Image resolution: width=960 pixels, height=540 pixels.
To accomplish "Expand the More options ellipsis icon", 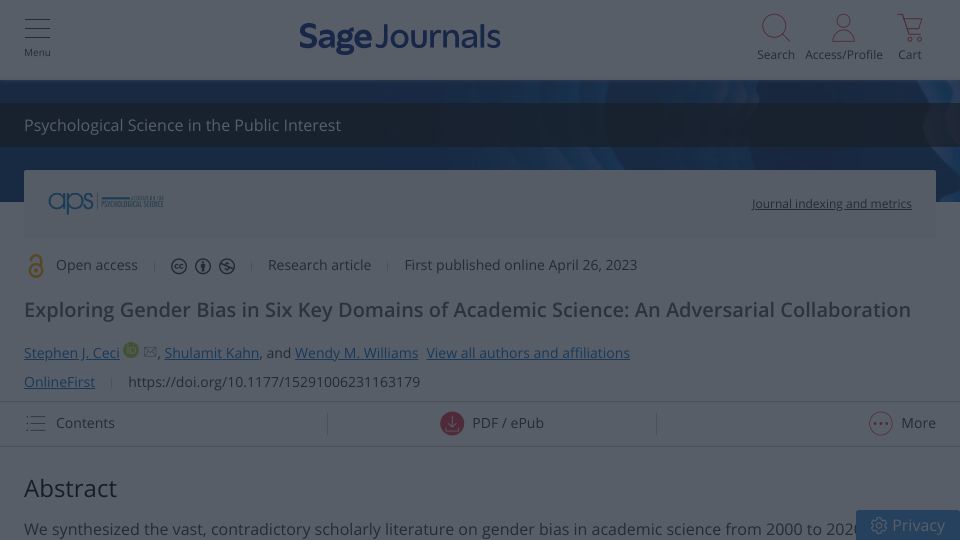I will tap(880, 423).
